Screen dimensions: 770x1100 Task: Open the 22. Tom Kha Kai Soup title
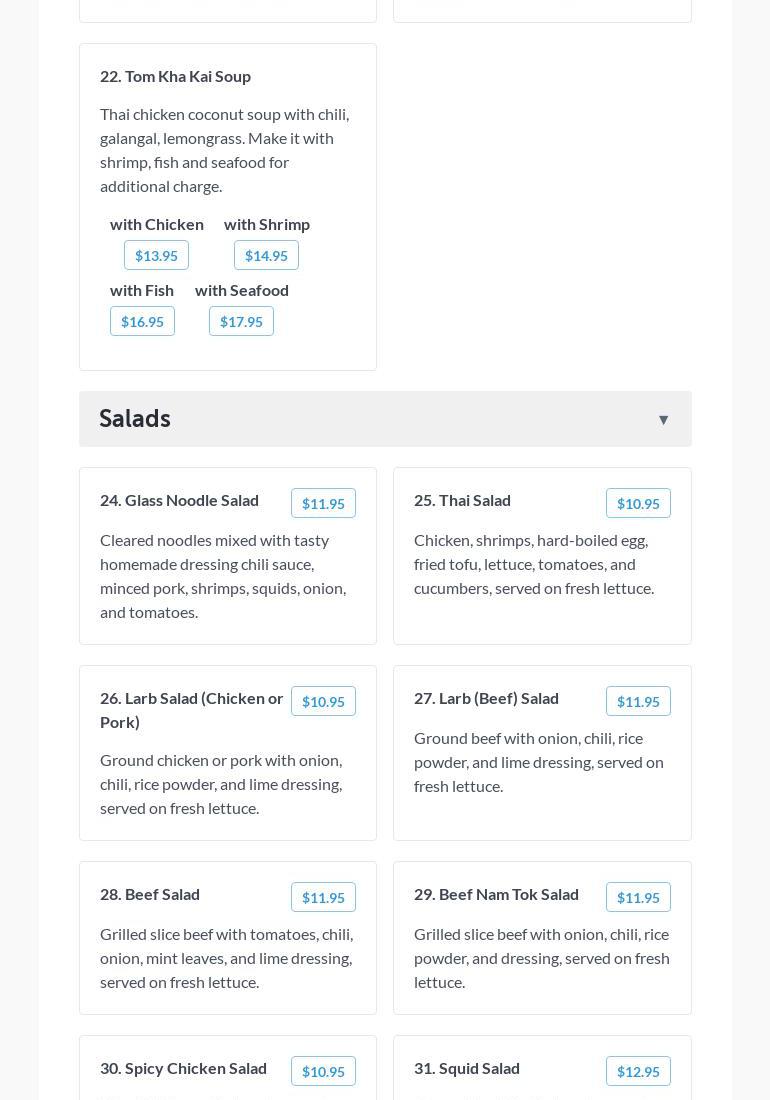coord(175,76)
